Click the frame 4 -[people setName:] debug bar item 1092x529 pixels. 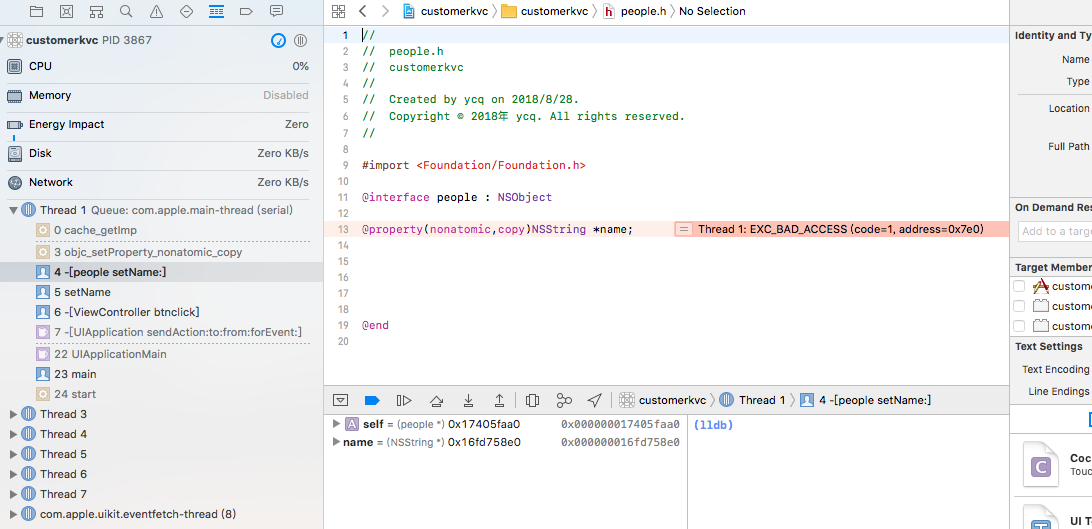(866, 400)
